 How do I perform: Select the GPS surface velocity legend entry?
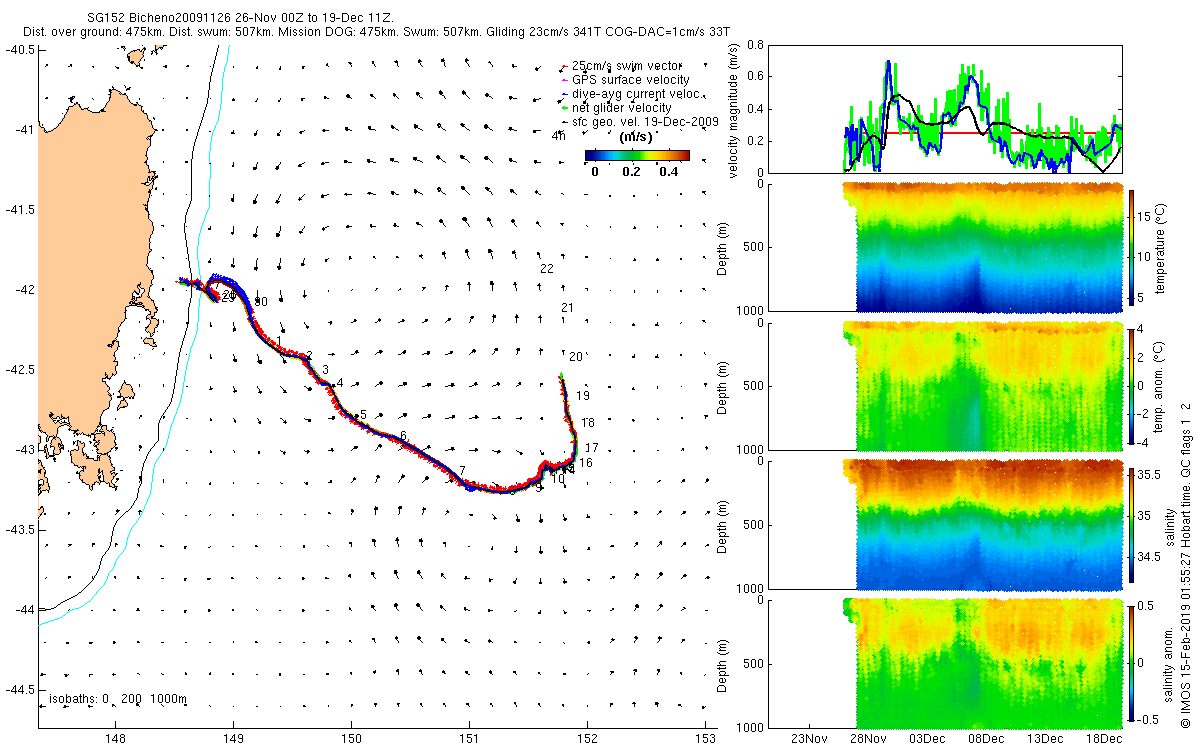(x=630, y=80)
